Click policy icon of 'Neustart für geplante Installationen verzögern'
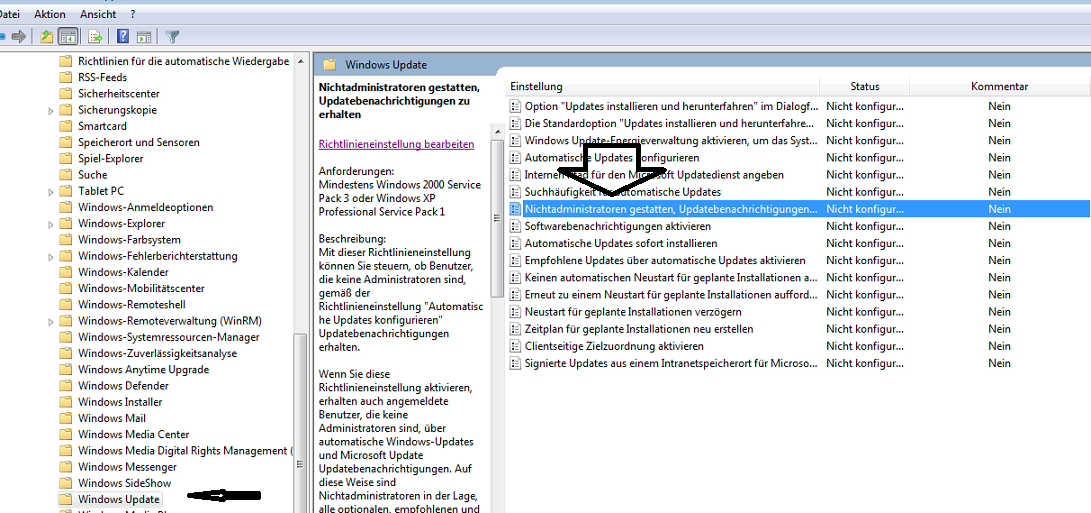 click(515, 311)
